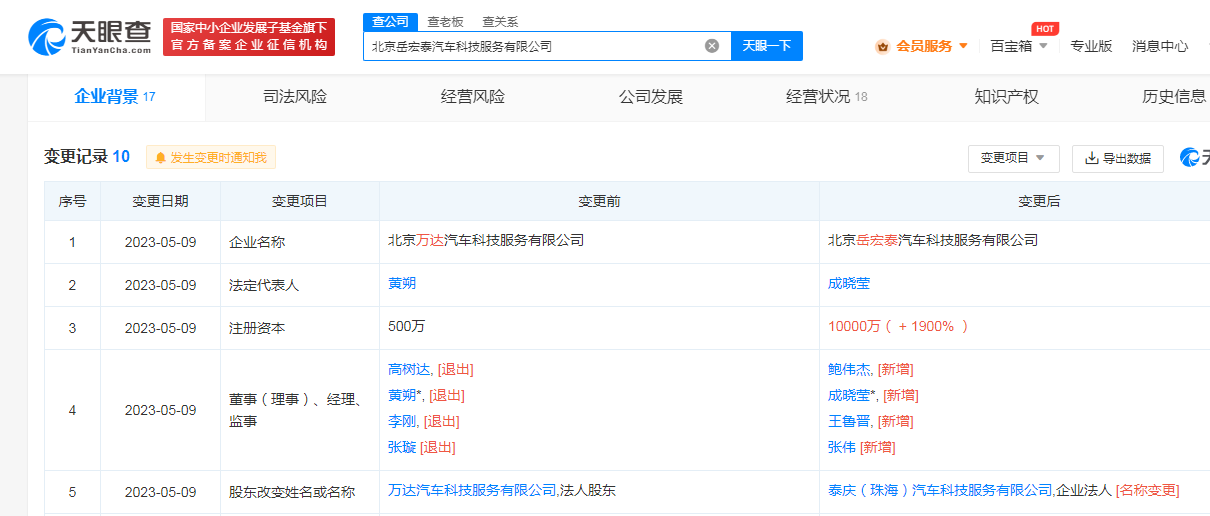
Task: Click the official credit agency red banner
Action: [249, 37]
